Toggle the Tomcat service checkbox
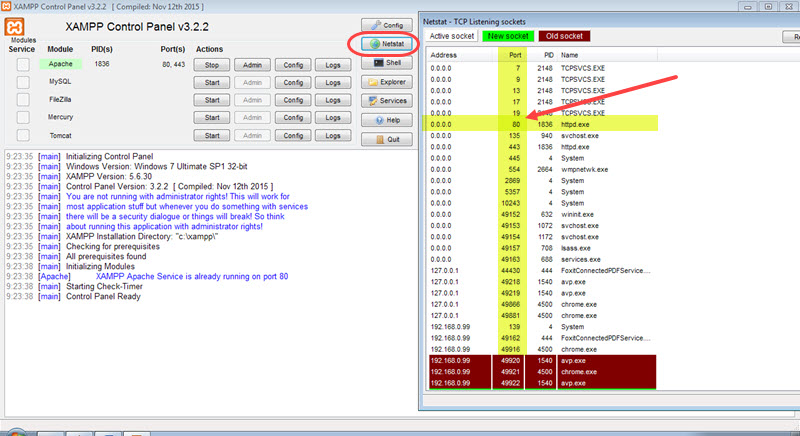This screenshot has width=800, height=436. (23, 135)
